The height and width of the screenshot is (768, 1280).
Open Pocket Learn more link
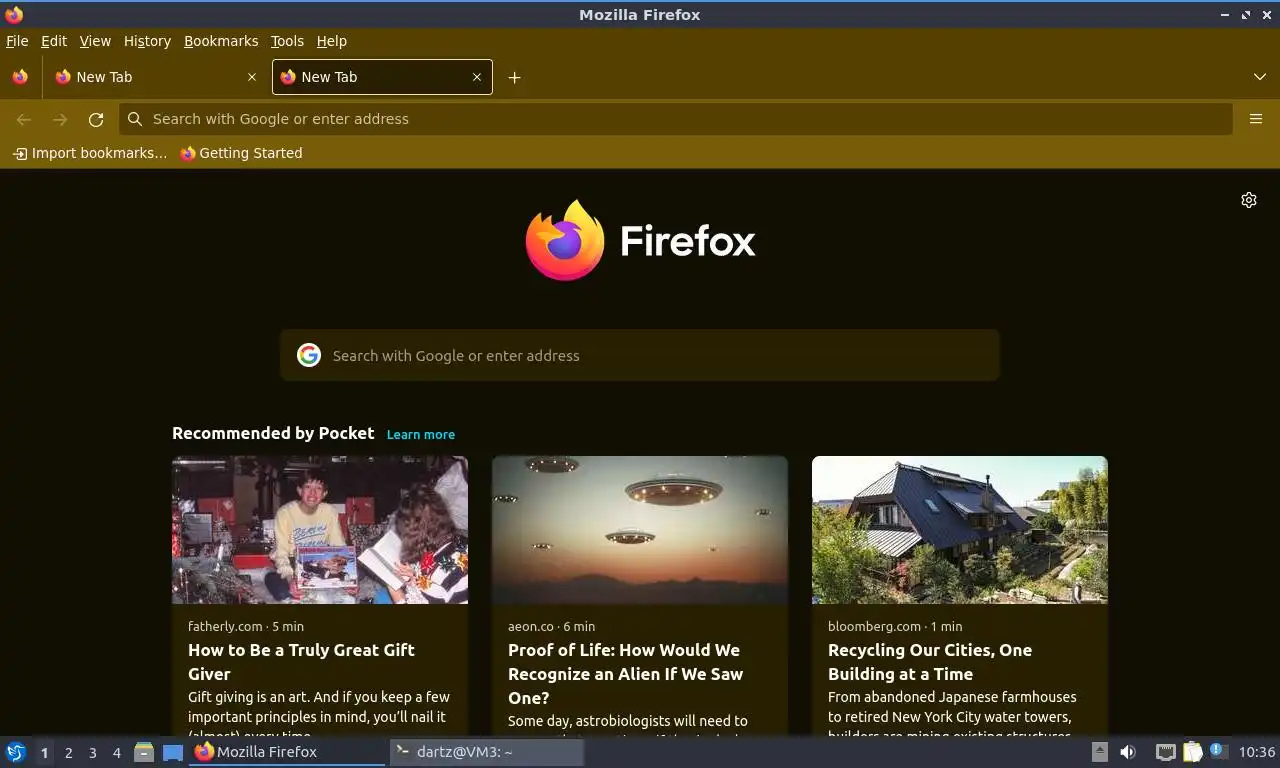pyautogui.click(x=421, y=434)
